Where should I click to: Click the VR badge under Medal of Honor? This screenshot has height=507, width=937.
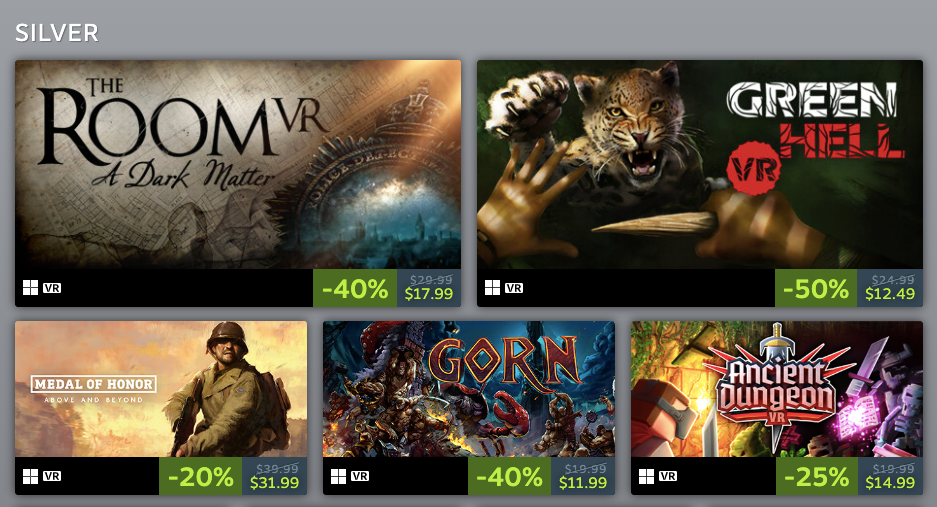52,477
